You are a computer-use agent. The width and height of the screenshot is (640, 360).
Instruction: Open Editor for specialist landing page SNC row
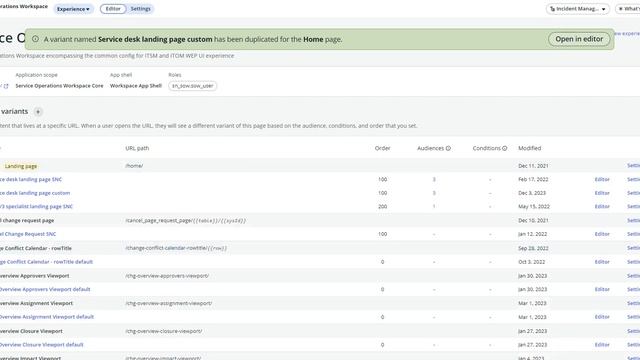(x=602, y=207)
